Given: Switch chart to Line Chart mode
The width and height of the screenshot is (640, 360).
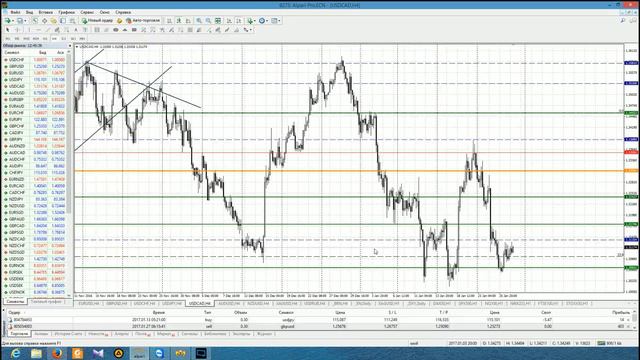Looking at the screenshot, I should pyautogui.click(x=189, y=20).
